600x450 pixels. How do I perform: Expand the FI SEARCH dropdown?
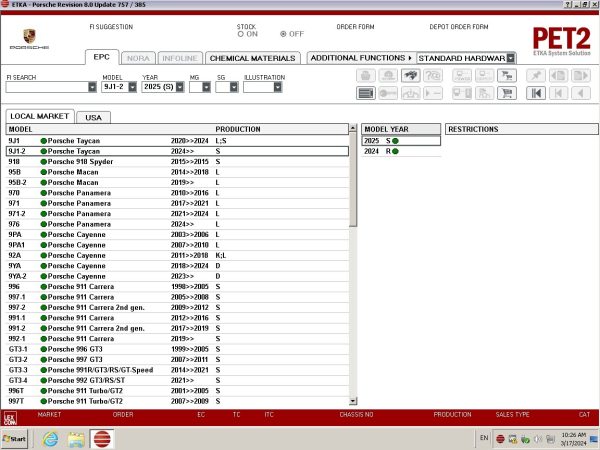pyautogui.click(x=92, y=87)
